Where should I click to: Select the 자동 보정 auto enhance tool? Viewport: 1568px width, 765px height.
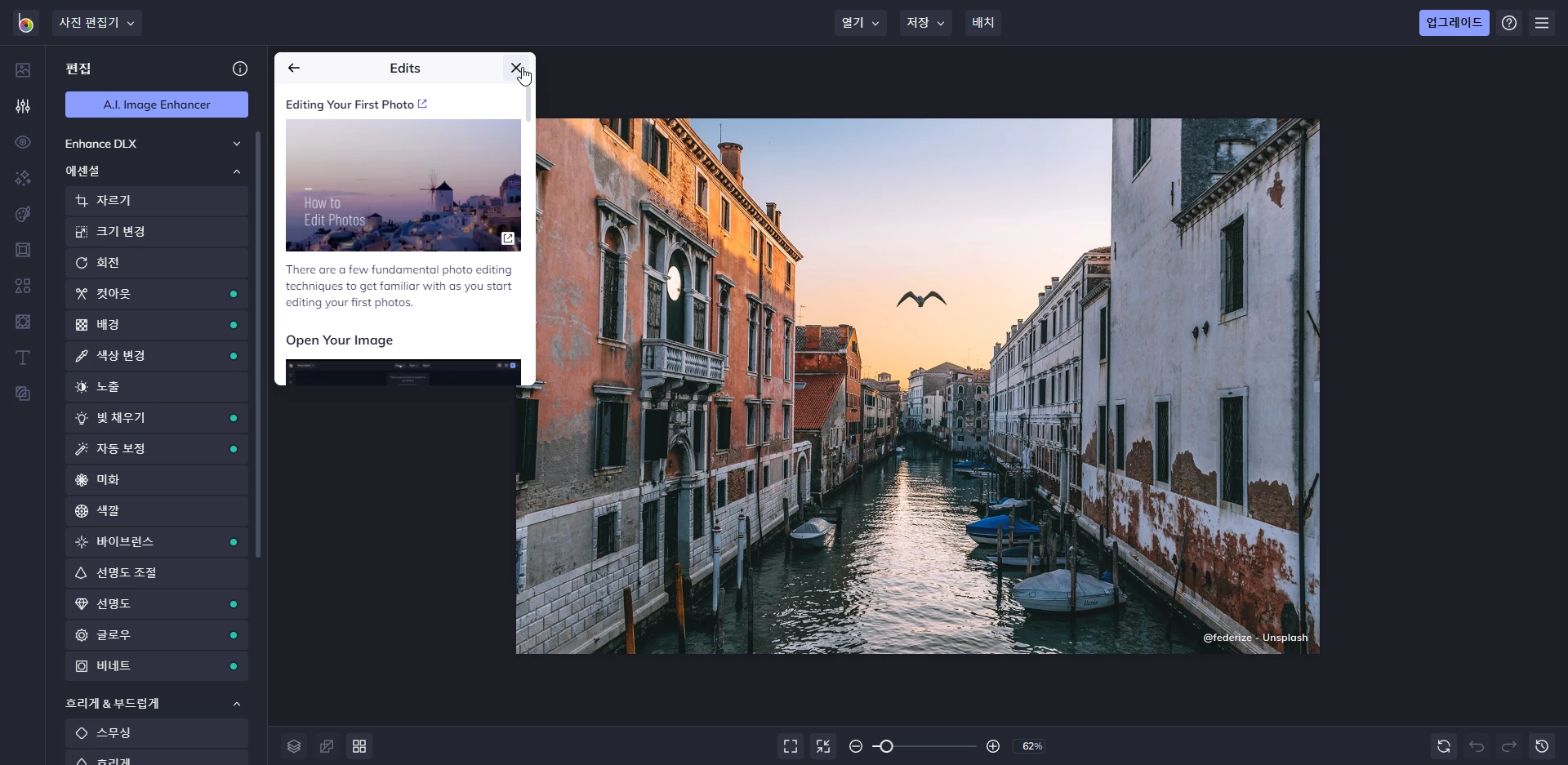point(157,449)
